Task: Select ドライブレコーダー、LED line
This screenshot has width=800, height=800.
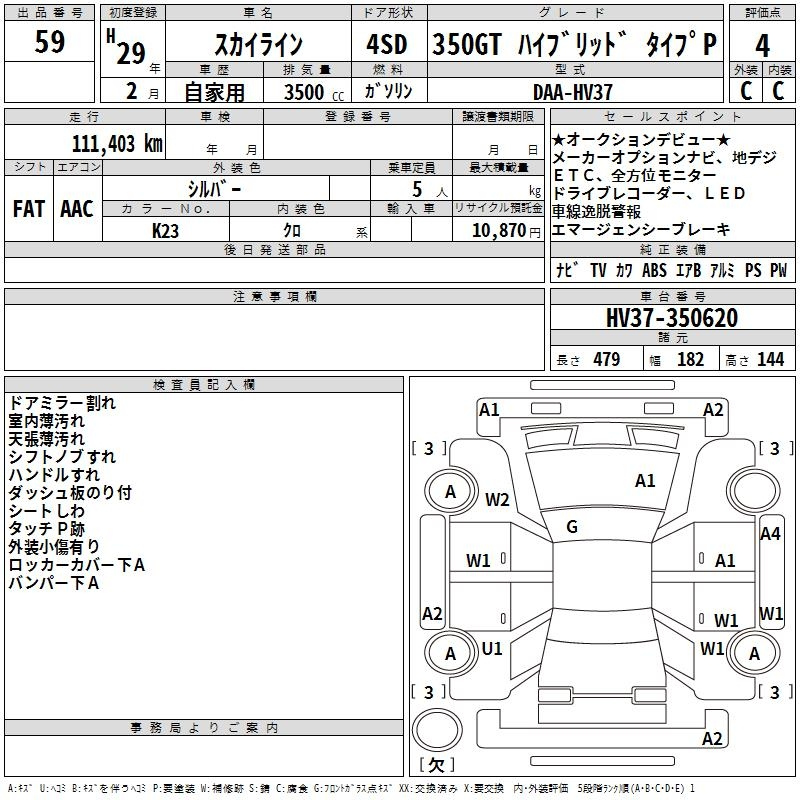Action: [648, 193]
